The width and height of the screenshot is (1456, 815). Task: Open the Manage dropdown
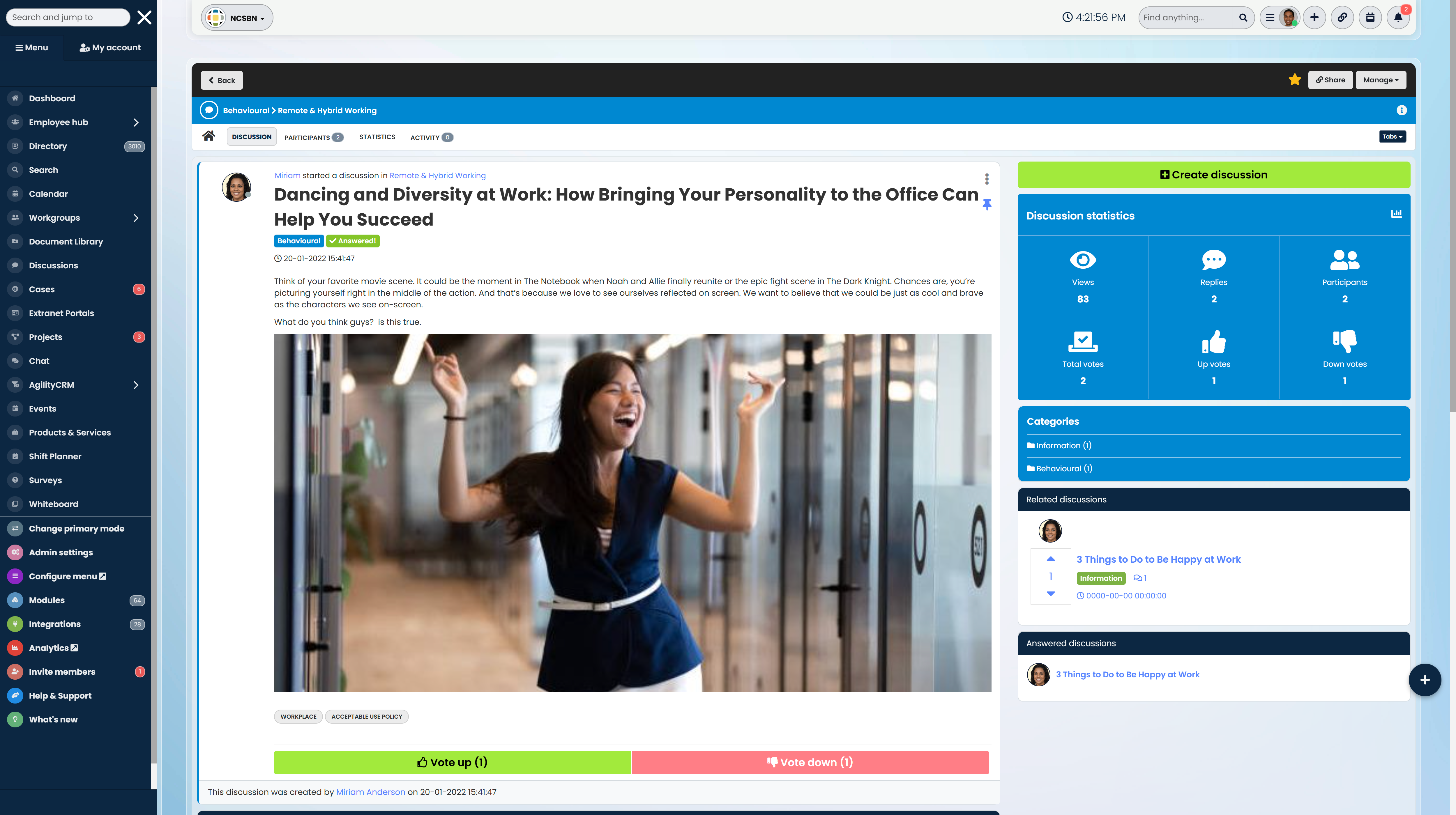(1381, 80)
